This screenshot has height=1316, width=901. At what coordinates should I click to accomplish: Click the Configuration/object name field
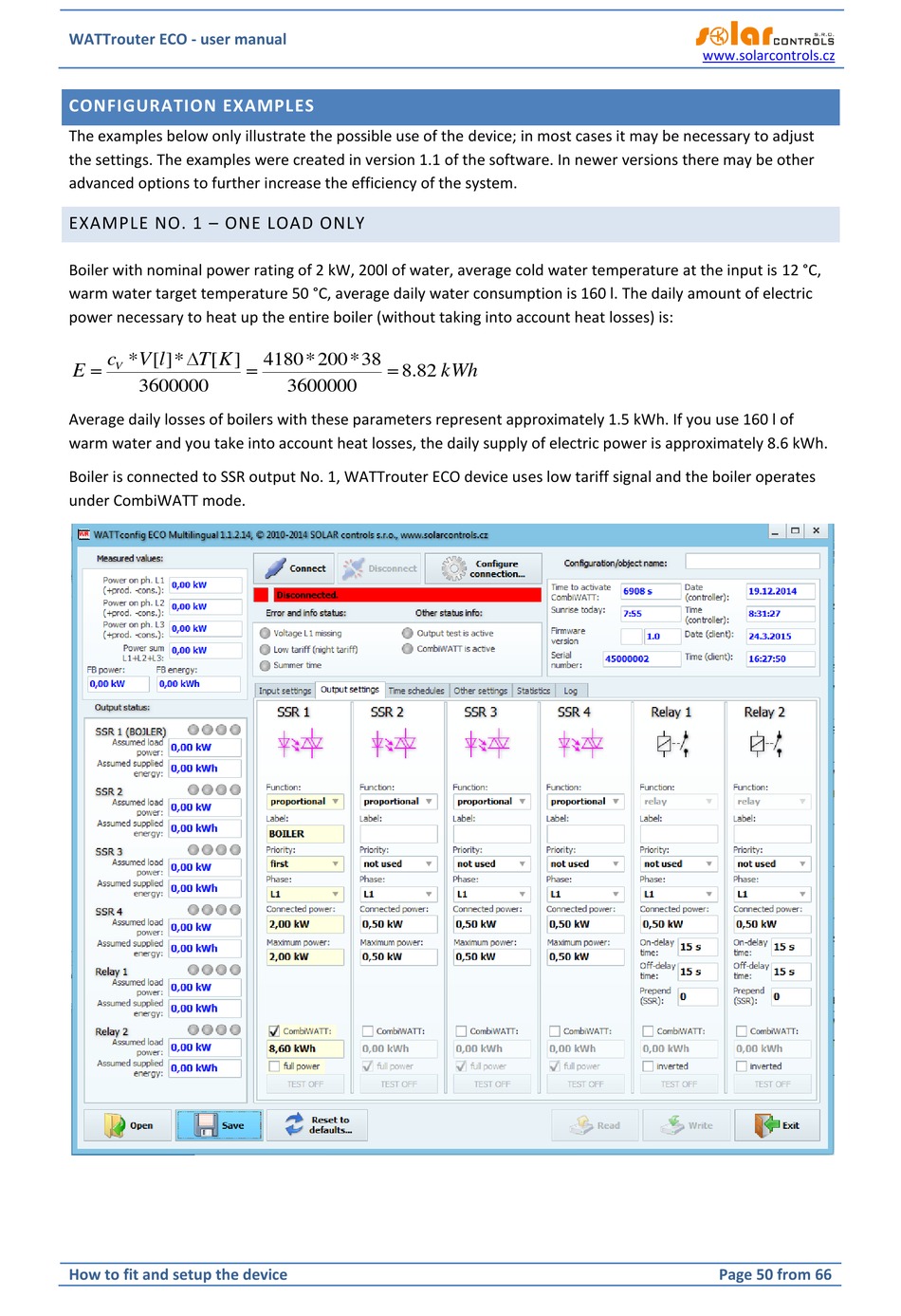click(752, 562)
